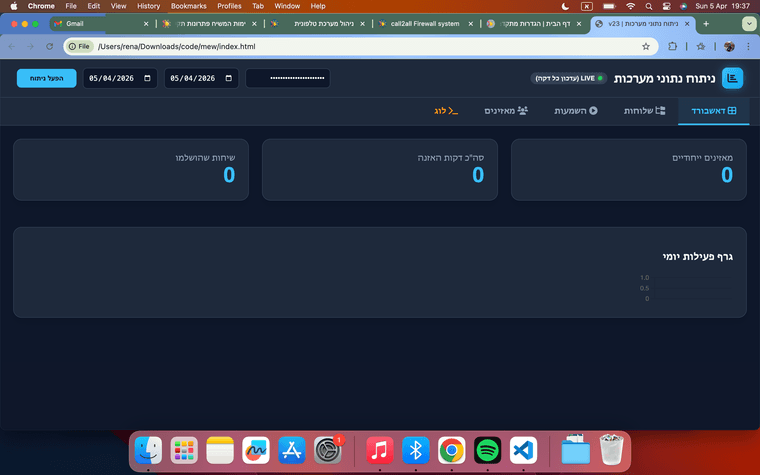Open calendar picker on second date field
Screen dimensions: 760x475
pyautogui.click(x=229, y=78)
